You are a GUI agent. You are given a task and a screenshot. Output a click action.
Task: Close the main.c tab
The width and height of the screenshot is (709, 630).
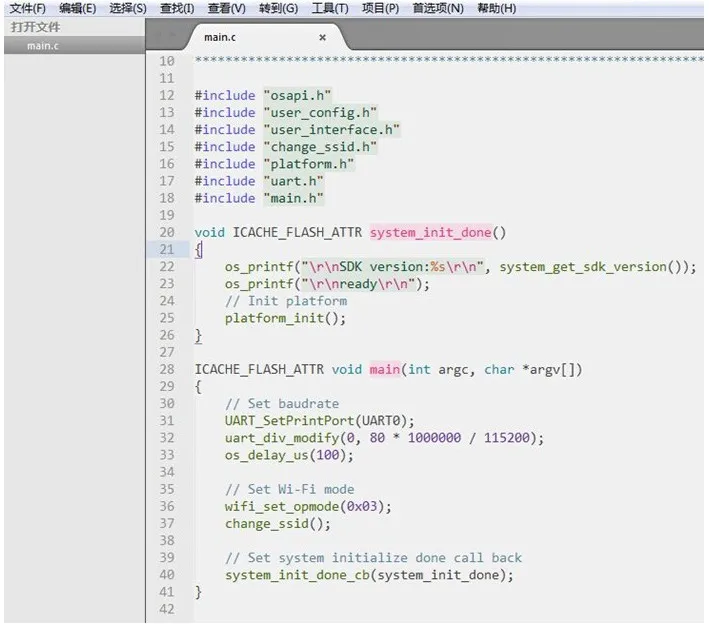click(322, 38)
